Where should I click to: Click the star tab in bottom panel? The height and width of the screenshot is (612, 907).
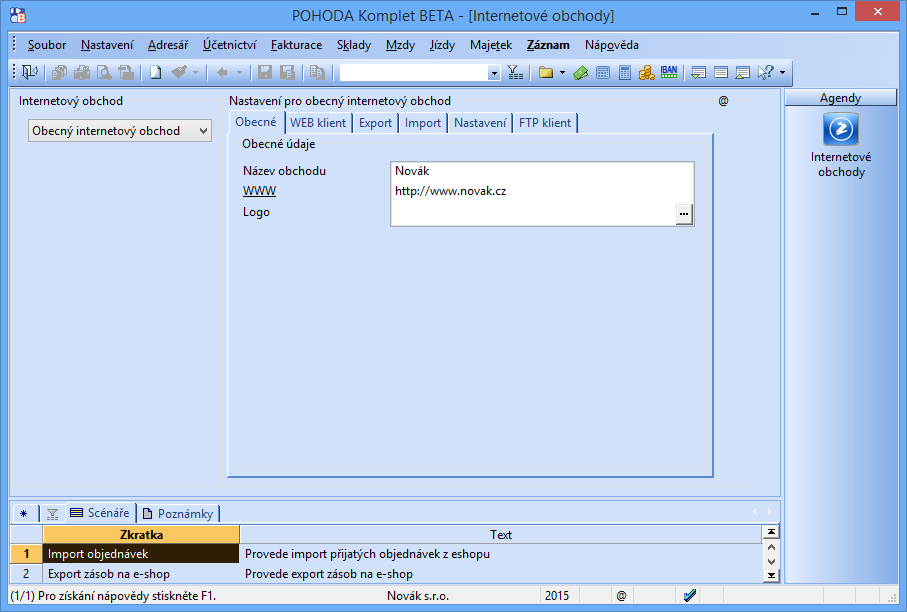pyautogui.click(x=24, y=514)
